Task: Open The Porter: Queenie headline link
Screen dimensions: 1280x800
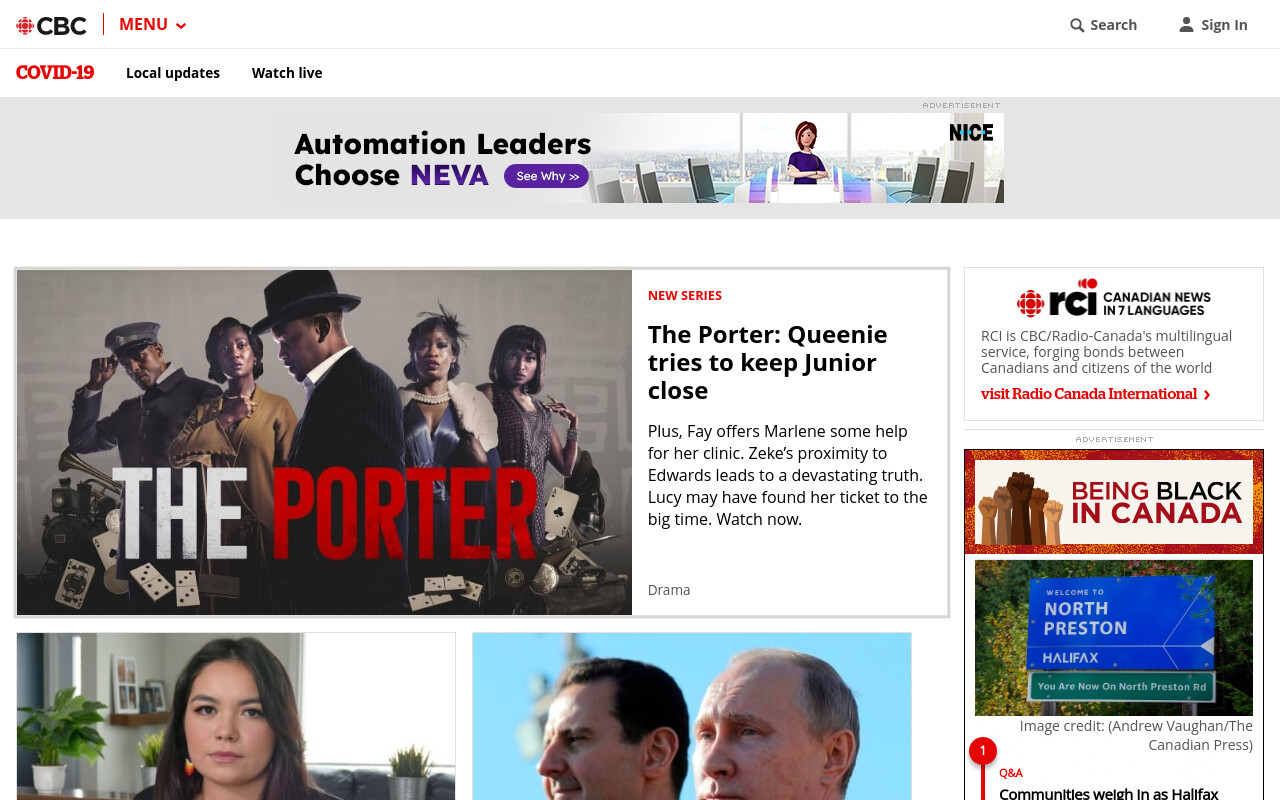Action: (768, 361)
